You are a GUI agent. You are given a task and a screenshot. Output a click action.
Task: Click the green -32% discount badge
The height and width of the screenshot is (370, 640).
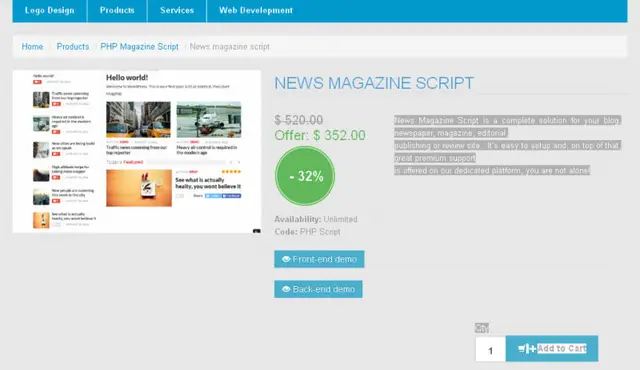305,176
